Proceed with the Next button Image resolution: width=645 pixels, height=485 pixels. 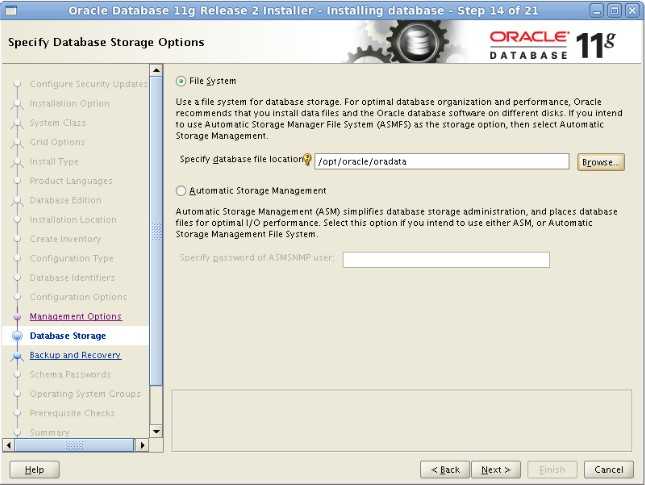(x=496, y=469)
